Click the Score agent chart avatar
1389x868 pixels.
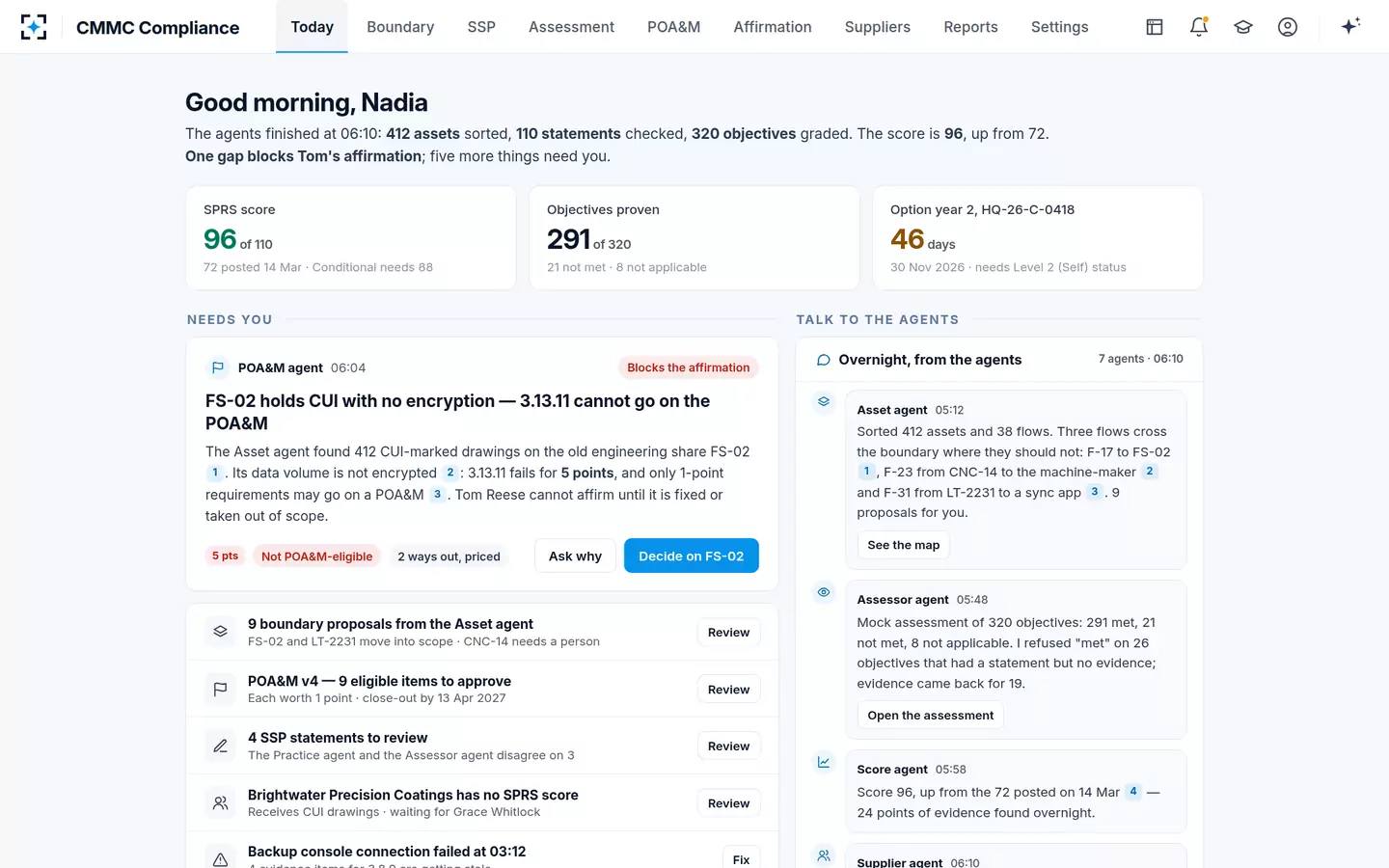tap(824, 762)
